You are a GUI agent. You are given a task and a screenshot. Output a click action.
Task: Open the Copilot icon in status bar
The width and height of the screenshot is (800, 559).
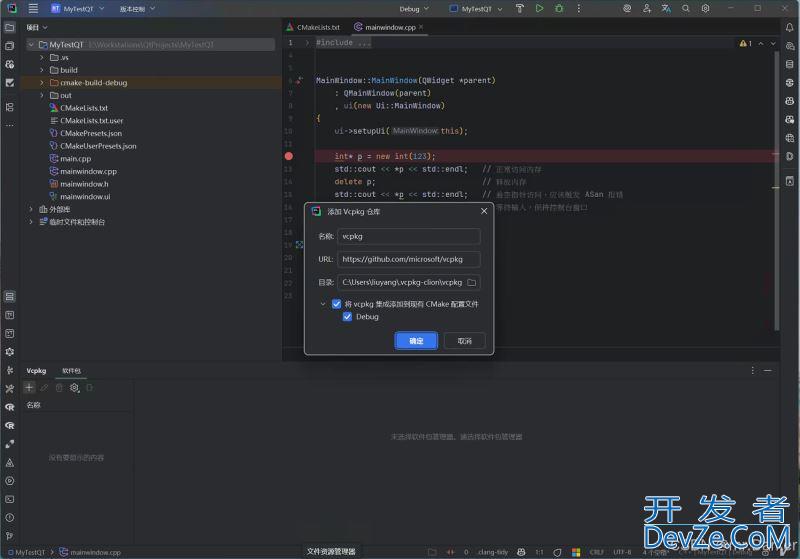point(521,552)
